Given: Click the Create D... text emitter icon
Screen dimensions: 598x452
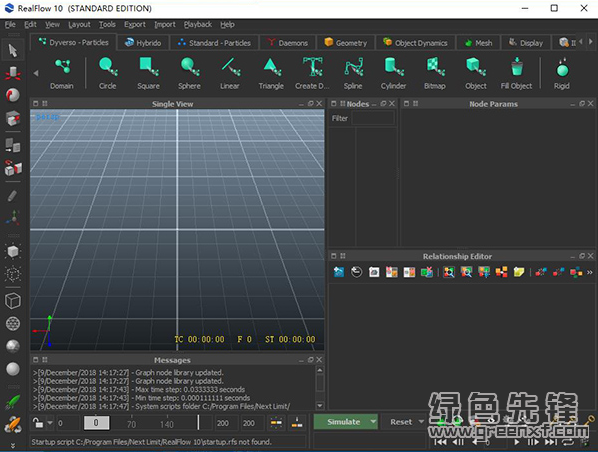Looking at the screenshot, I should pyautogui.click(x=312, y=73).
